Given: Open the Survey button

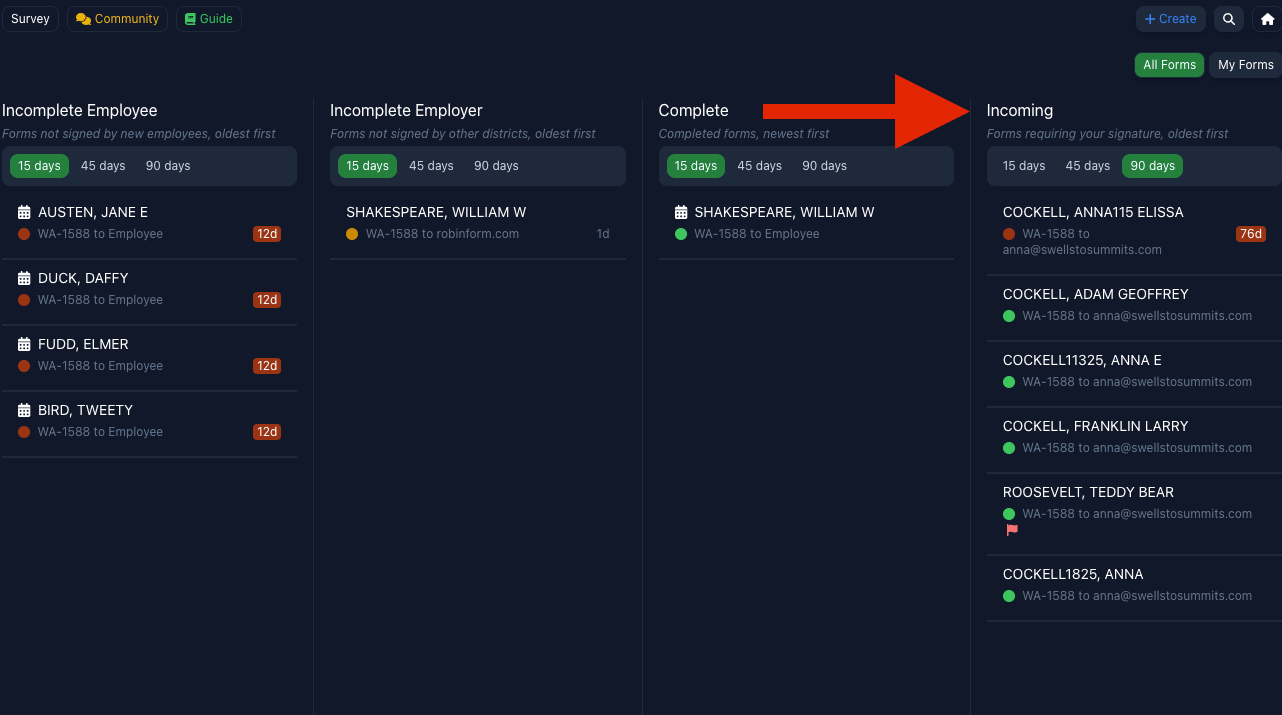Looking at the screenshot, I should point(30,19).
